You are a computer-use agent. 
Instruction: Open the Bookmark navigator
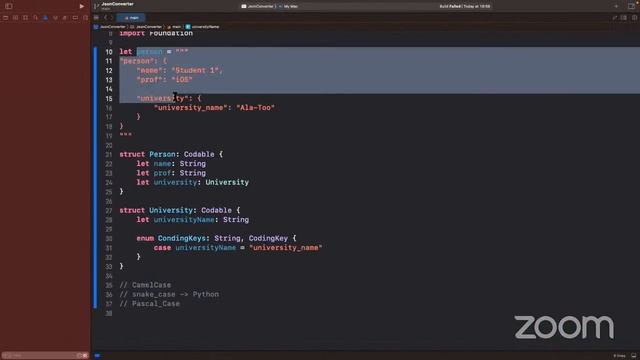pyautogui.click(x=25, y=18)
